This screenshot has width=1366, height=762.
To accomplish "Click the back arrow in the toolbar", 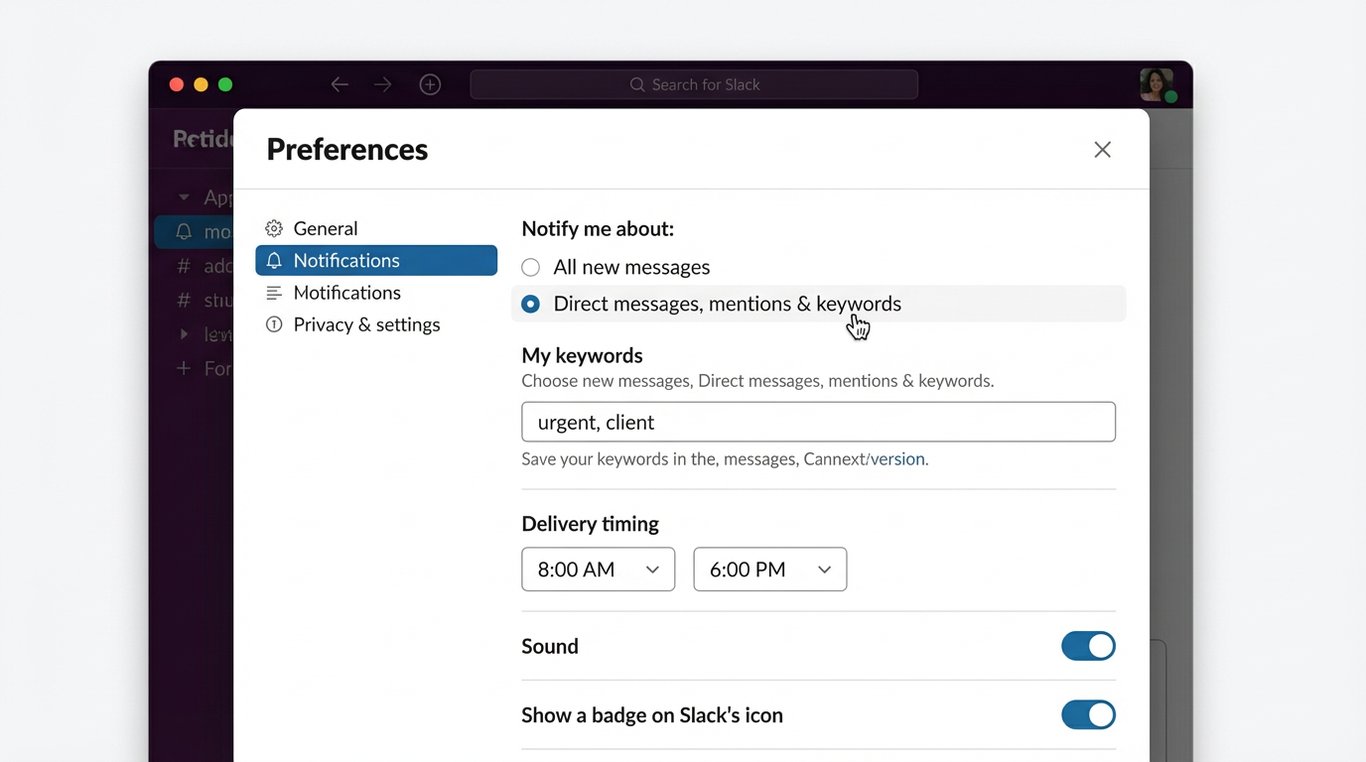I will pos(339,84).
